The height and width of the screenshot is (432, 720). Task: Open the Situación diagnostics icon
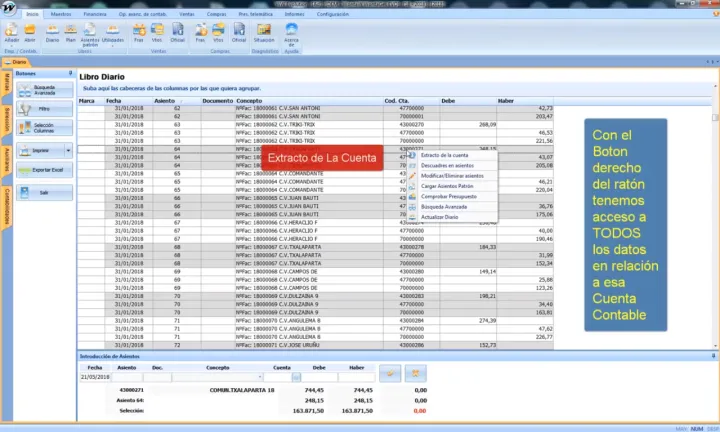[x=264, y=33]
